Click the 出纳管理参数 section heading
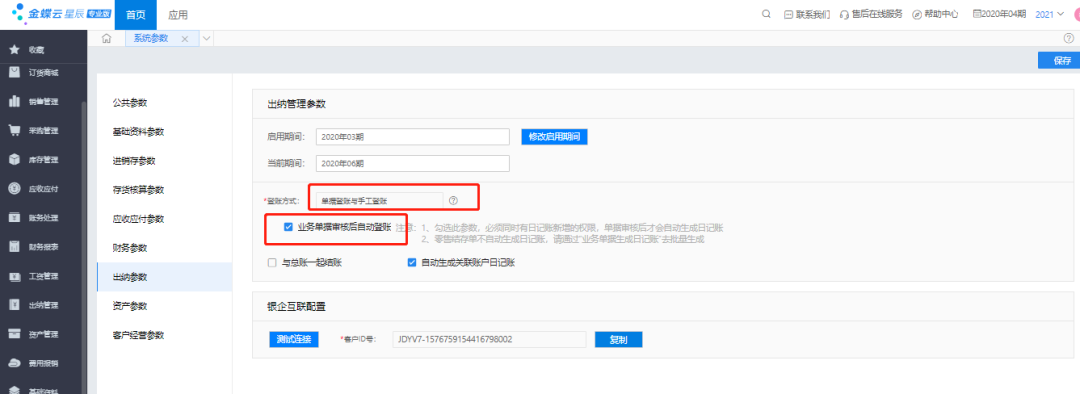Image resolution: width=1080 pixels, height=394 pixels. pos(296,104)
